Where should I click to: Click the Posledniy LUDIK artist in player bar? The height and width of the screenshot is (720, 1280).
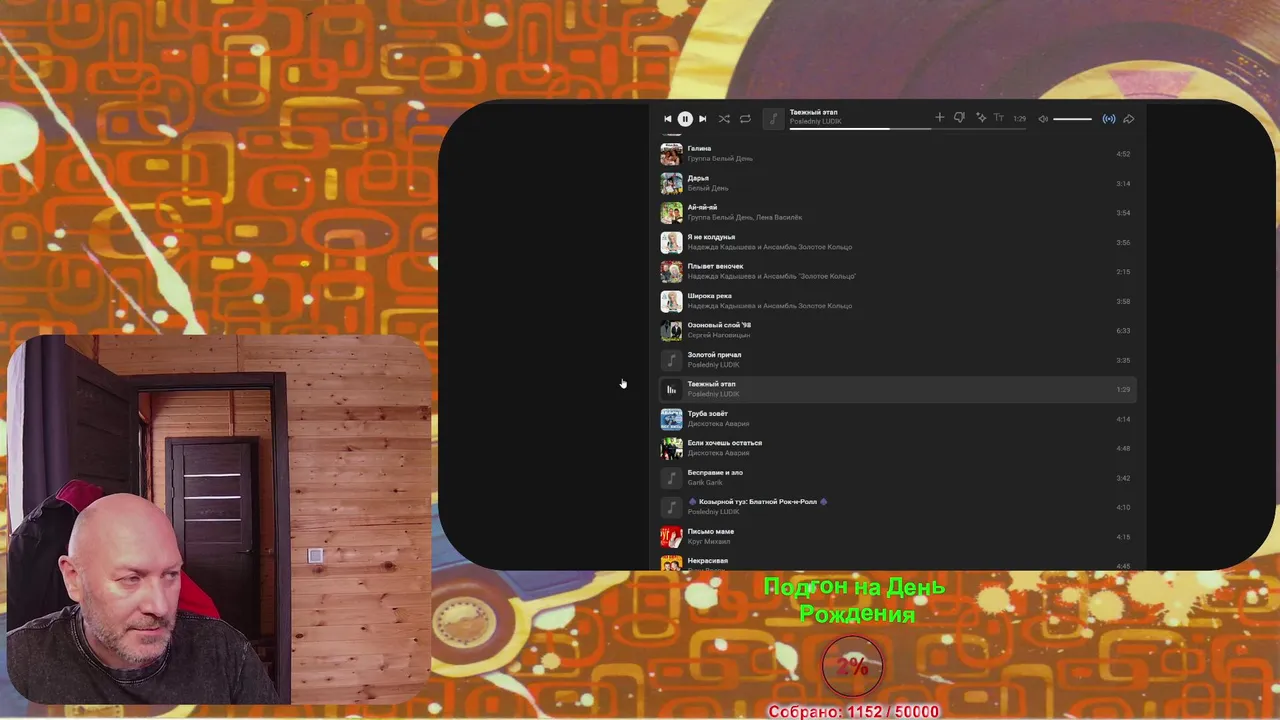815,121
